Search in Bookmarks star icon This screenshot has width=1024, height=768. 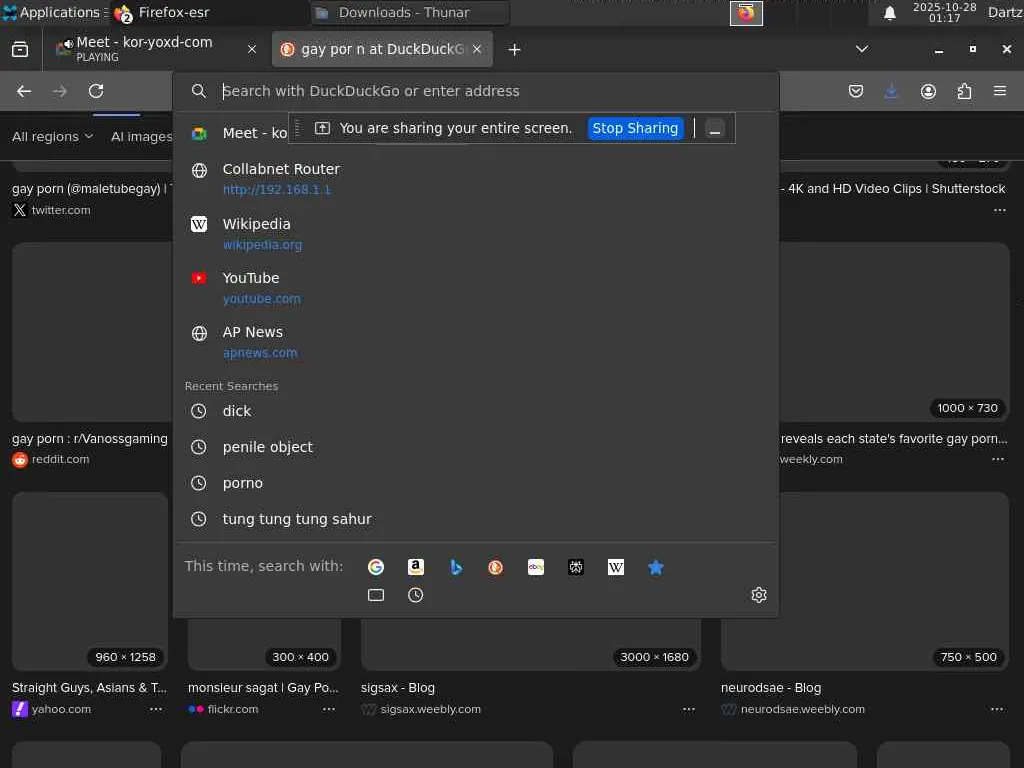[656, 567]
